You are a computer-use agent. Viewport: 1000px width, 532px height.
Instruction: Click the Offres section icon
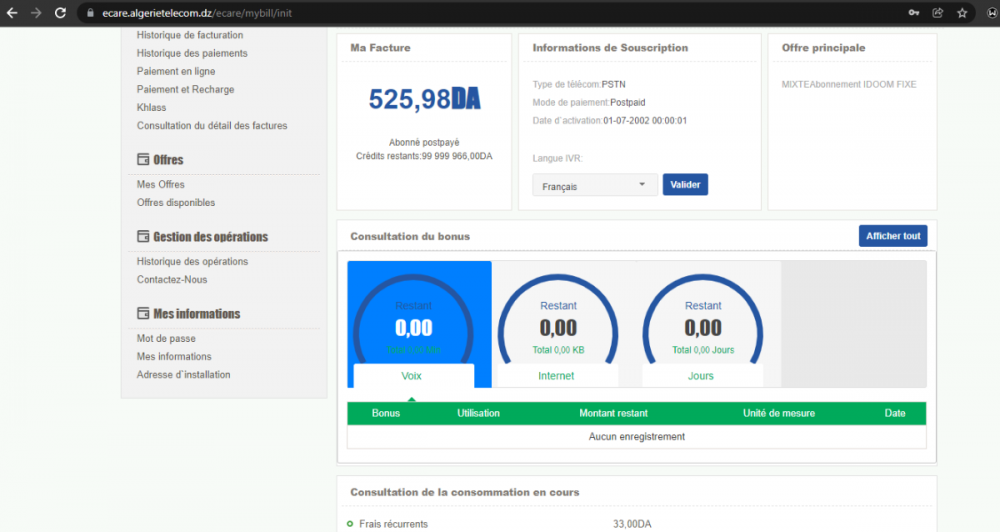pyautogui.click(x=143, y=160)
